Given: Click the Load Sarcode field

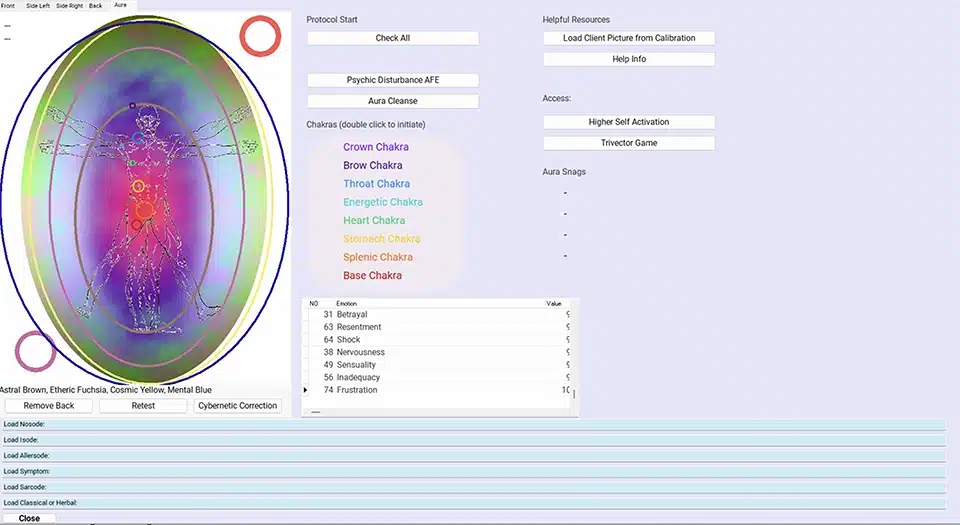Looking at the screenshot, I should (x=474, y=488).
